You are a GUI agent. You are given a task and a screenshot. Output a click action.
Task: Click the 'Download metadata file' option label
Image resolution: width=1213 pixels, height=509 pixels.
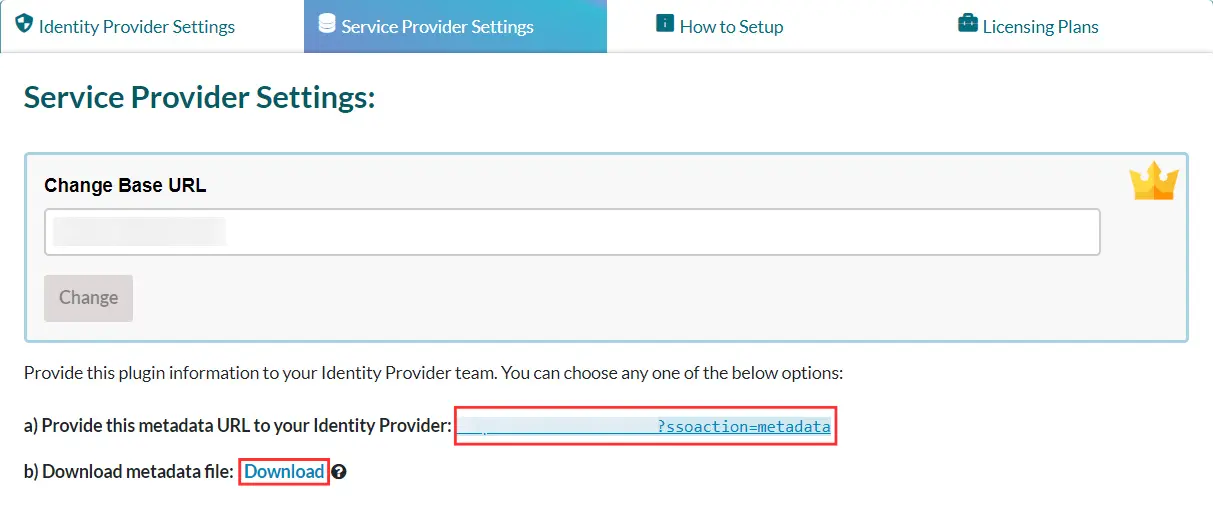coord(130,472)
